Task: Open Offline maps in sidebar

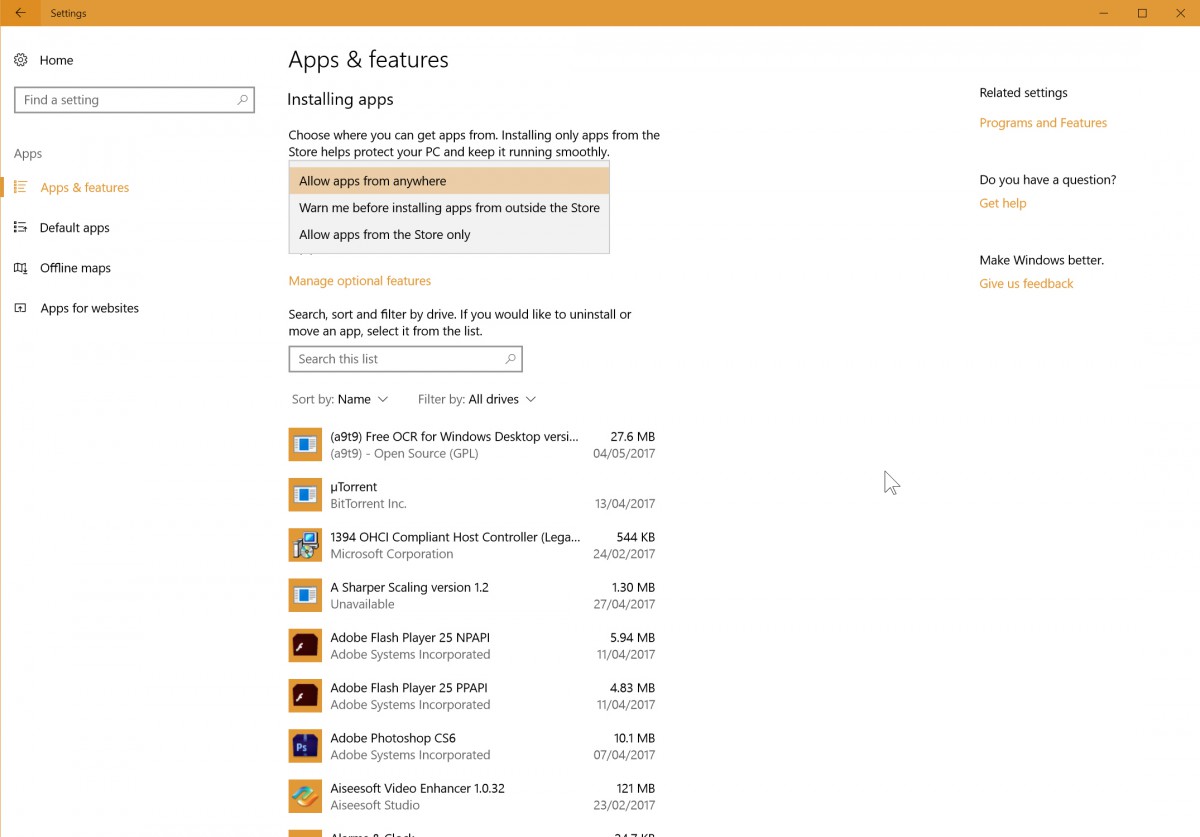Action: 75,268
